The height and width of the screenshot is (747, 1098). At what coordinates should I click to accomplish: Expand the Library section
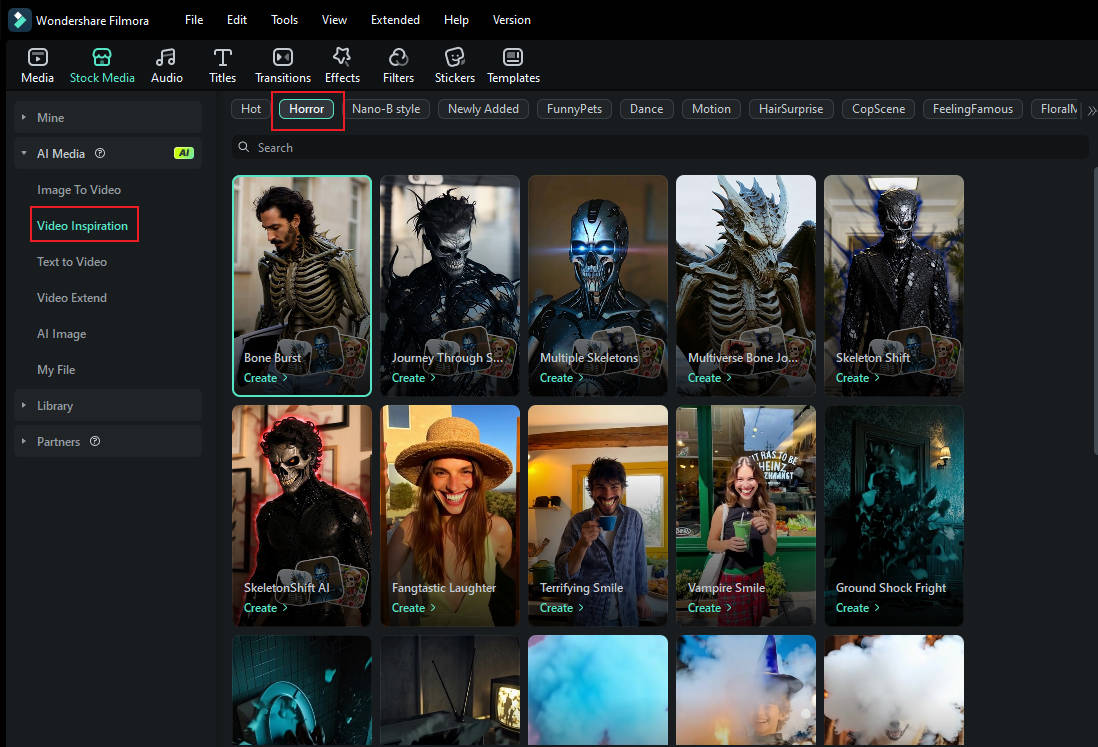[55, 405]
